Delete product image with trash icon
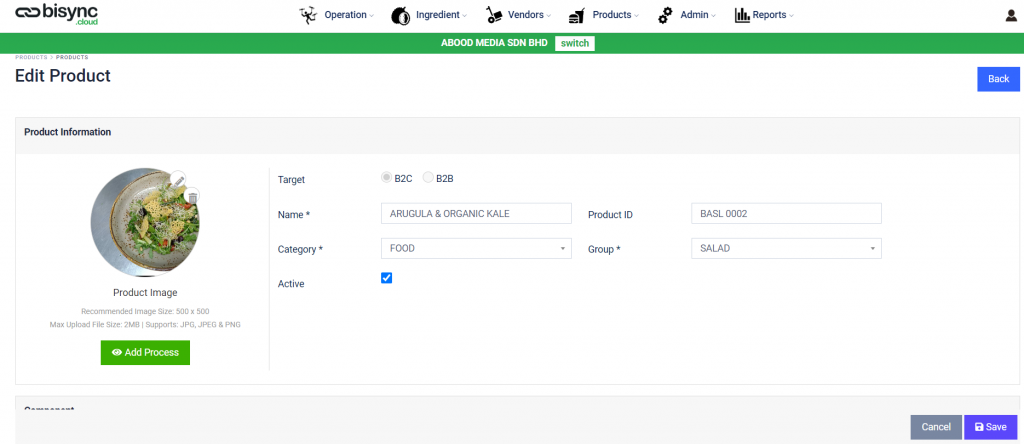 (x=192, y=196)
